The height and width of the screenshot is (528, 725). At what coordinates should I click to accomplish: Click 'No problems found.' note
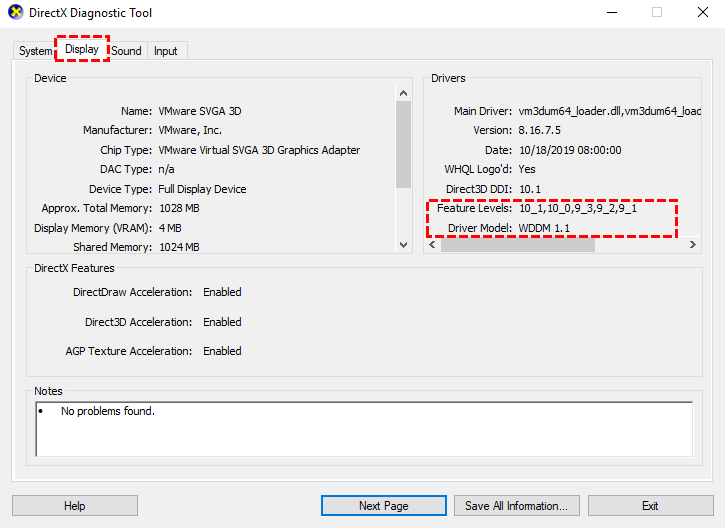tap(108, 411)
